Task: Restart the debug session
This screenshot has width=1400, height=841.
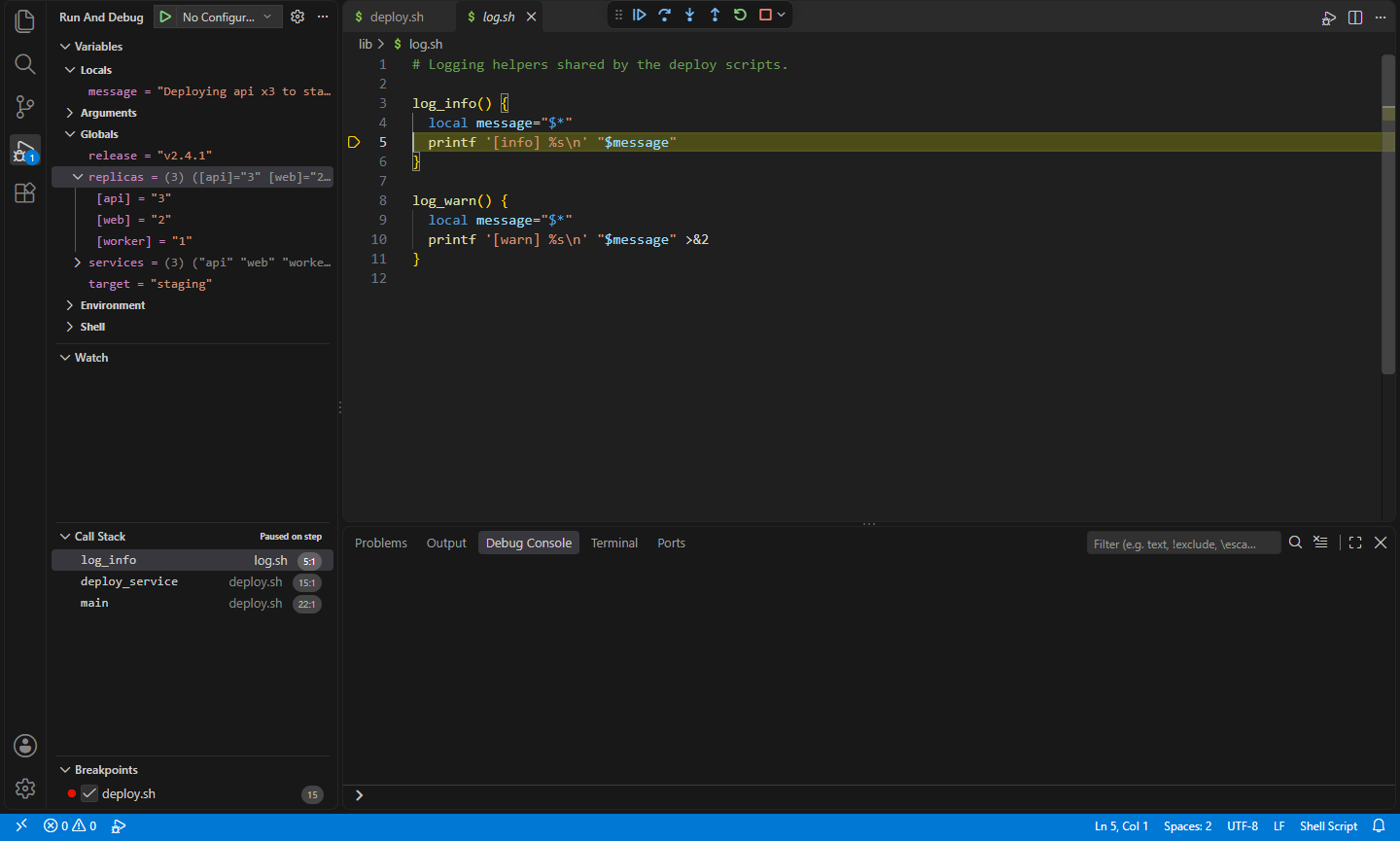Action: pos(740,15)
